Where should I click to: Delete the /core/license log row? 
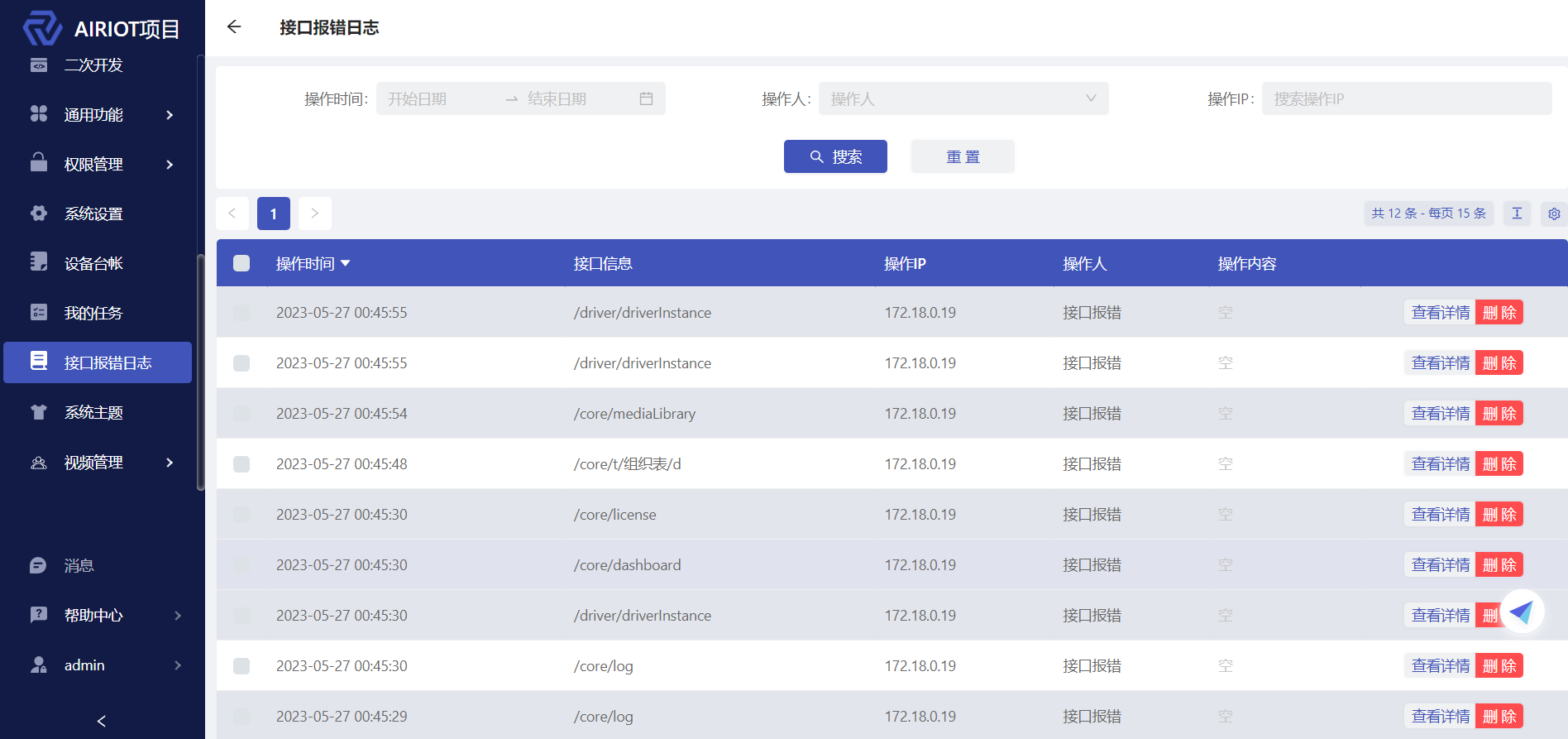coord(1499,515)
